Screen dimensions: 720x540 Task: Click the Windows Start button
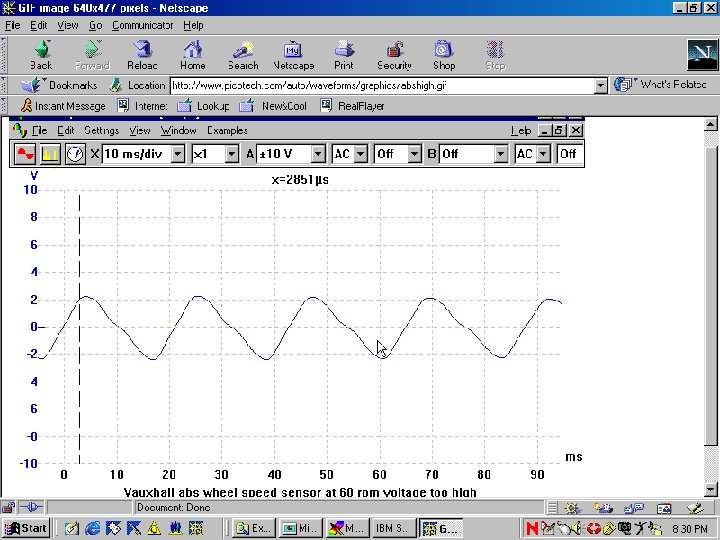click(26, 528)
